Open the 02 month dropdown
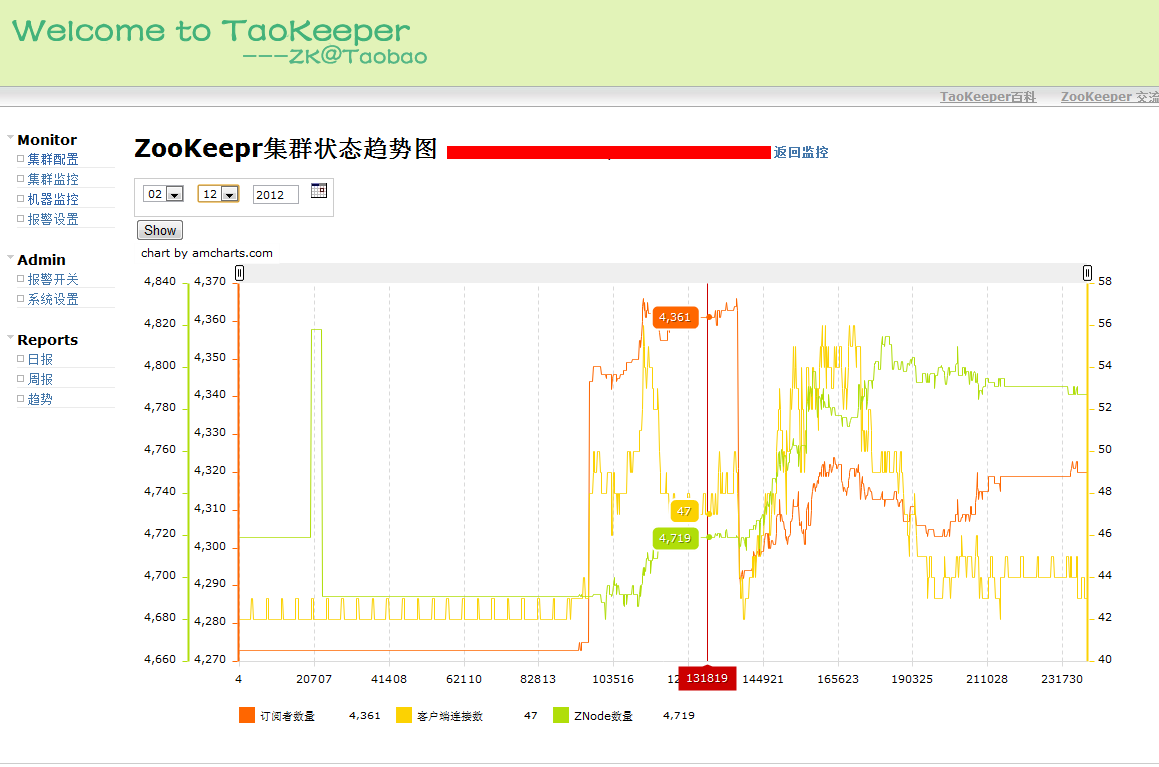This screenshot has height=767, width=1159. pyautogui.click(x=163, y=194)
